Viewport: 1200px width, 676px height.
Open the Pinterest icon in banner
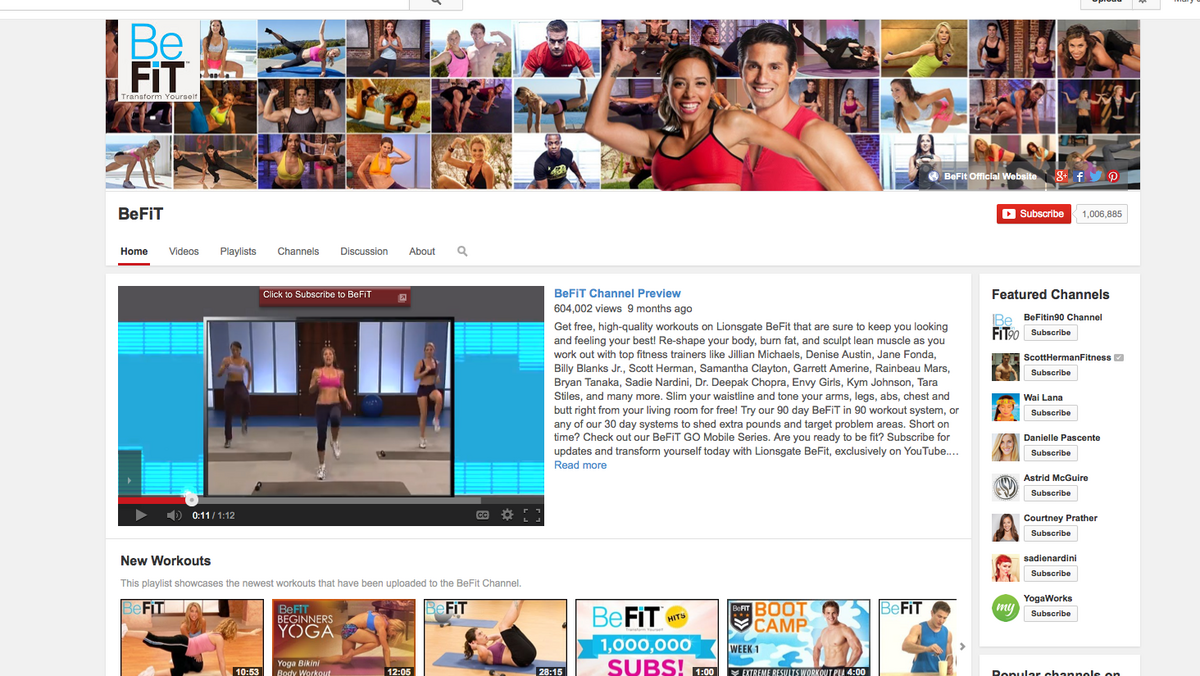coord(1112,177)
